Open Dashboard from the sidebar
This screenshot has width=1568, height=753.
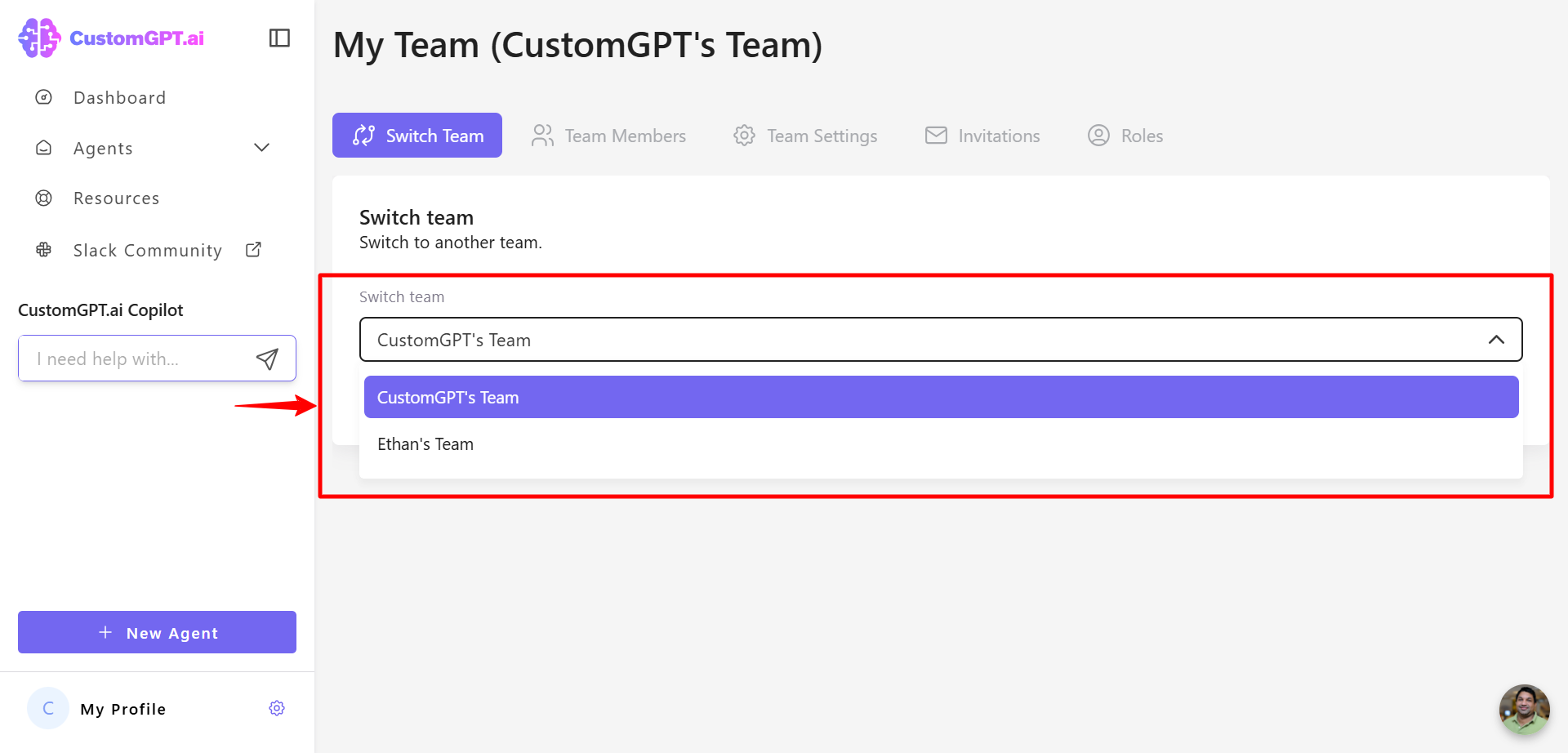(x=119, y=98)
